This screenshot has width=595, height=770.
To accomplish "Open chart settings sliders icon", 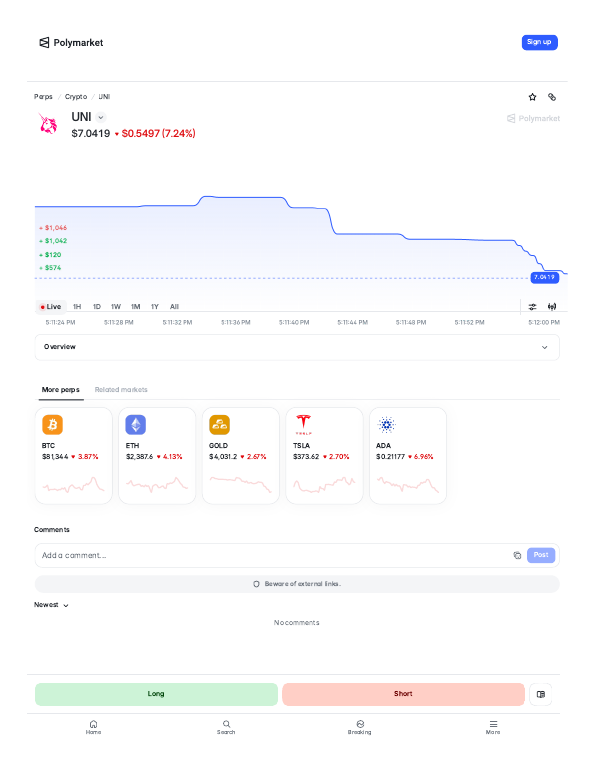I will tap(532, 306).
